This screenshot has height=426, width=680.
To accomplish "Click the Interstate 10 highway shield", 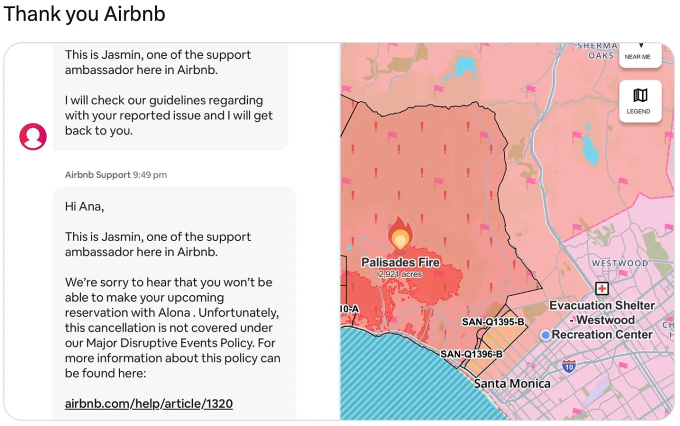I will point(569,367).
